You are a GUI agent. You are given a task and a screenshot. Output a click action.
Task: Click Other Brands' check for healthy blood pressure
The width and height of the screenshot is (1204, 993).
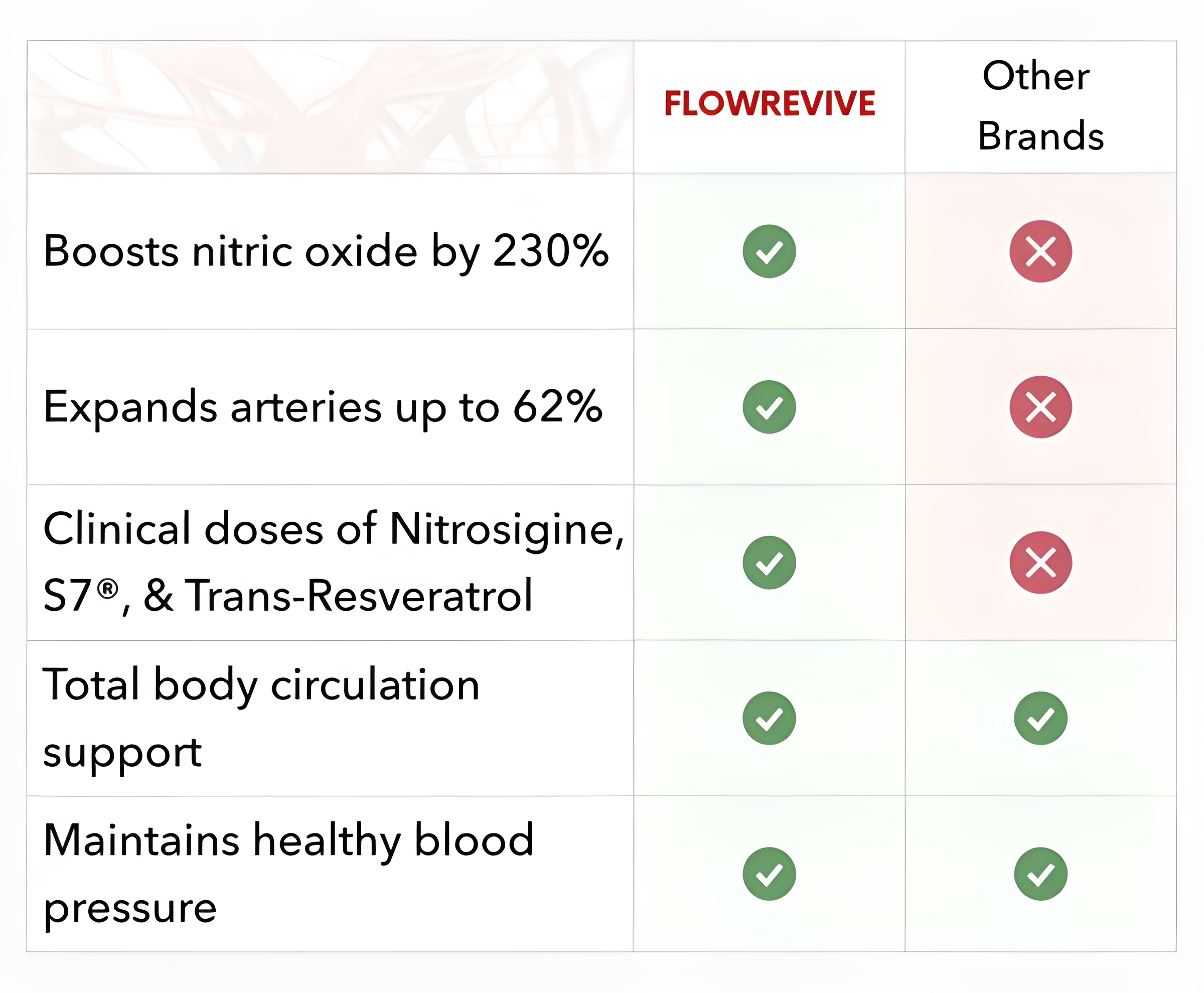1040,874
